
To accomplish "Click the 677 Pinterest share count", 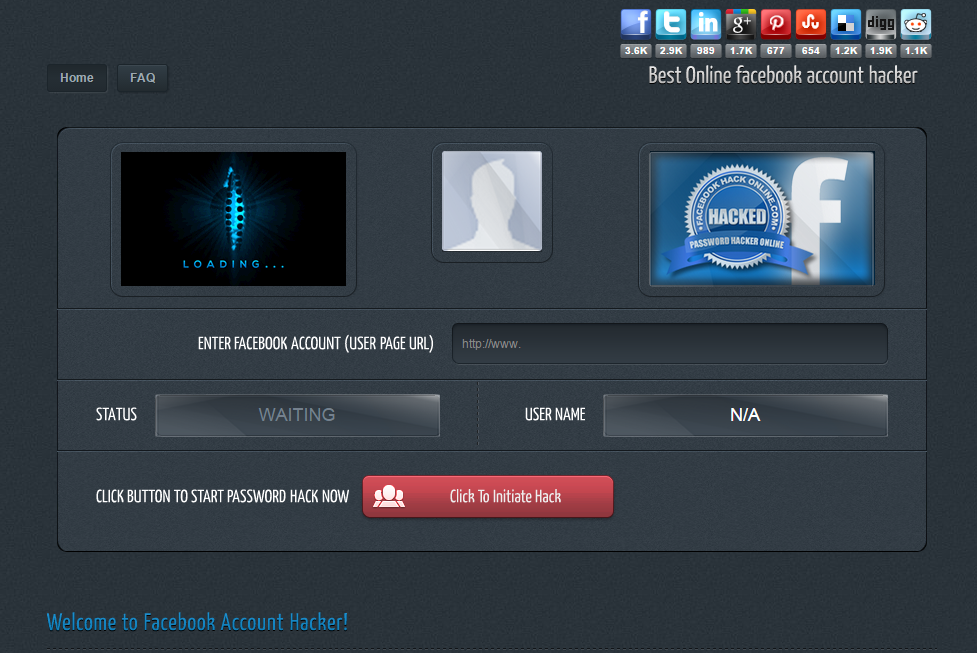I will 776,50.
